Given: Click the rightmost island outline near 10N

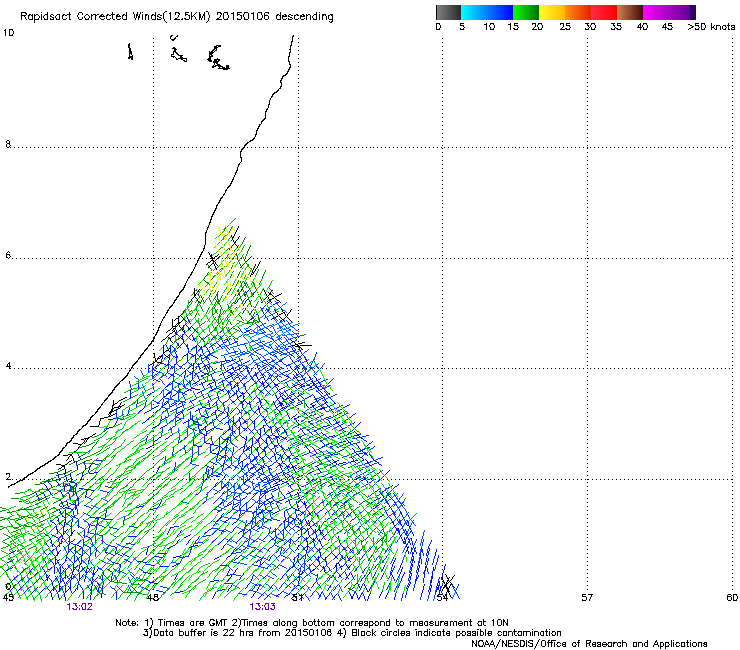Looking at the screenshot, I should [x=218, y=58].
